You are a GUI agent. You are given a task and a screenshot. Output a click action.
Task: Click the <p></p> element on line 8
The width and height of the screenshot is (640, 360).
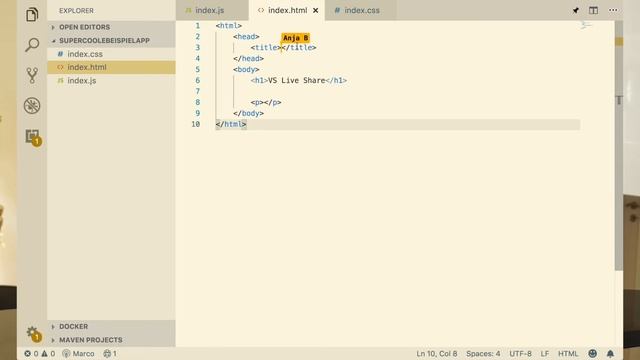[x=266, y=102]
